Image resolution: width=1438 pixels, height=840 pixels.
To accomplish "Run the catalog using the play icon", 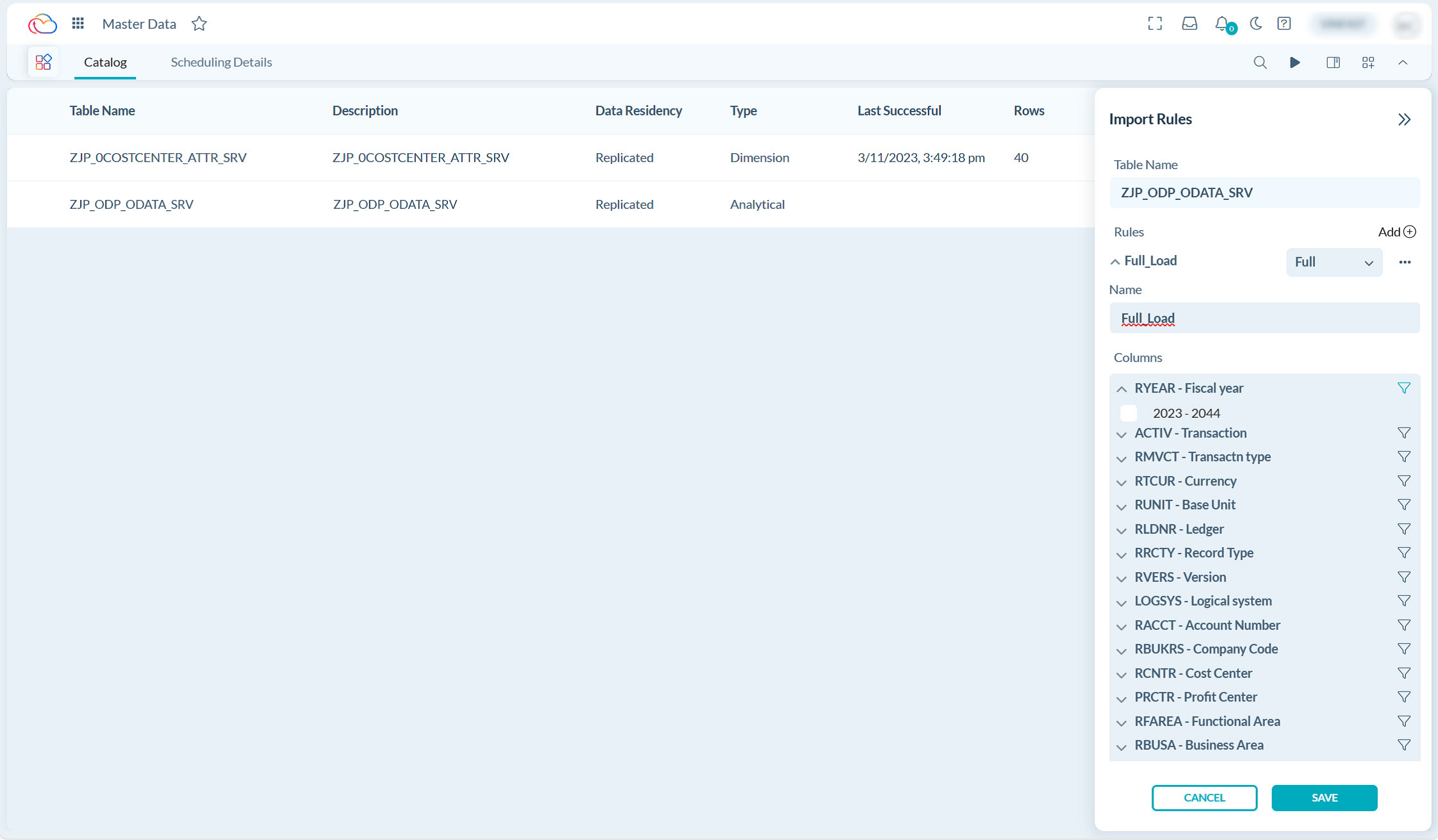I will click(1295, 62).
